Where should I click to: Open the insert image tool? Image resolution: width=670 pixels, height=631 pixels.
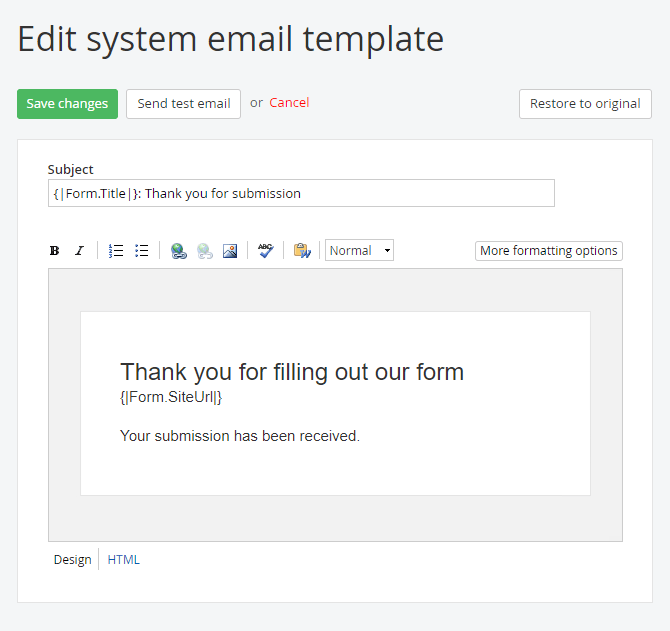(230, 251)
